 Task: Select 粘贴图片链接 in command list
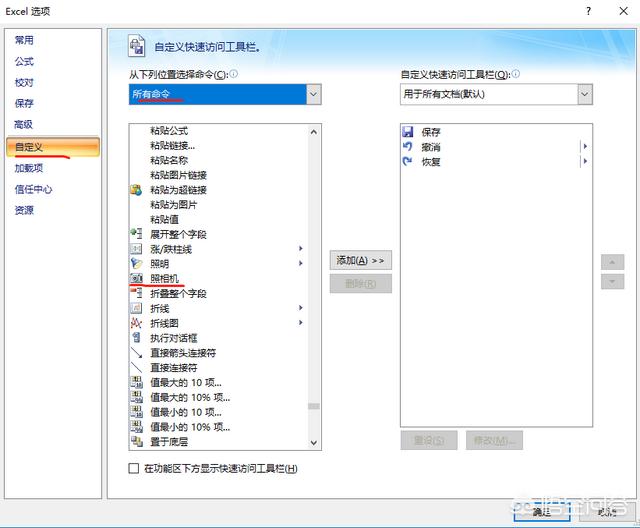tap(178, 175)
